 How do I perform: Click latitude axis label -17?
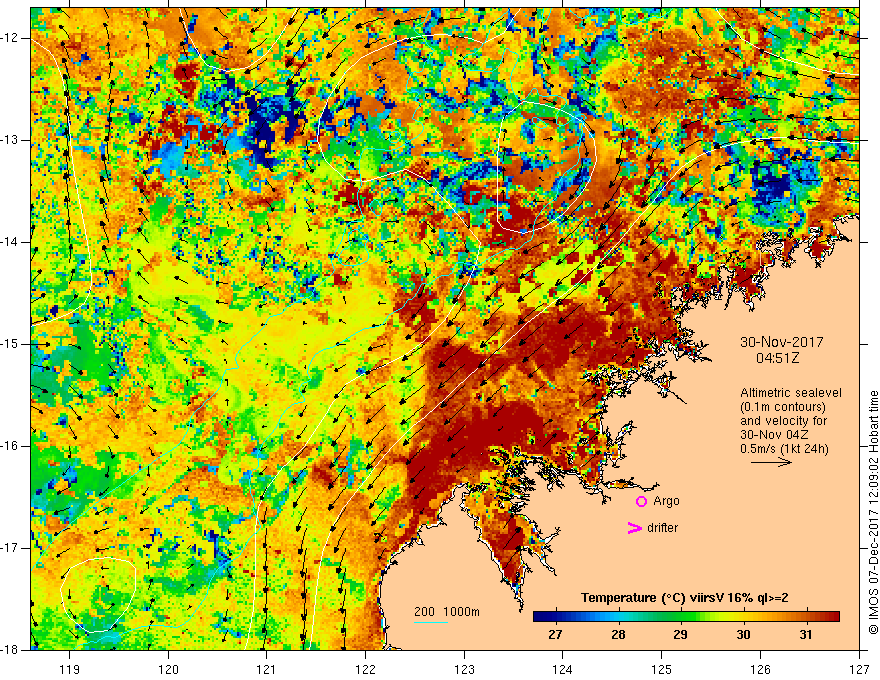click(x=10, y=548)
